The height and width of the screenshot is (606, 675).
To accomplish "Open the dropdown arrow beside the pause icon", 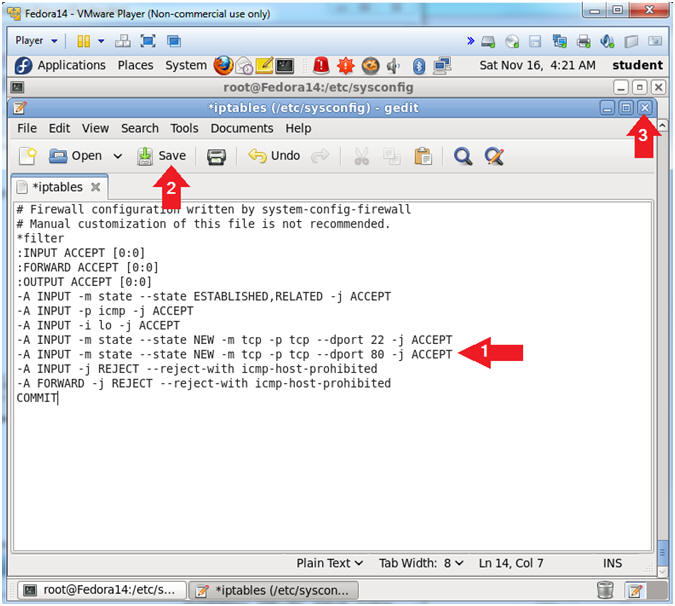I will coord(101,41).
